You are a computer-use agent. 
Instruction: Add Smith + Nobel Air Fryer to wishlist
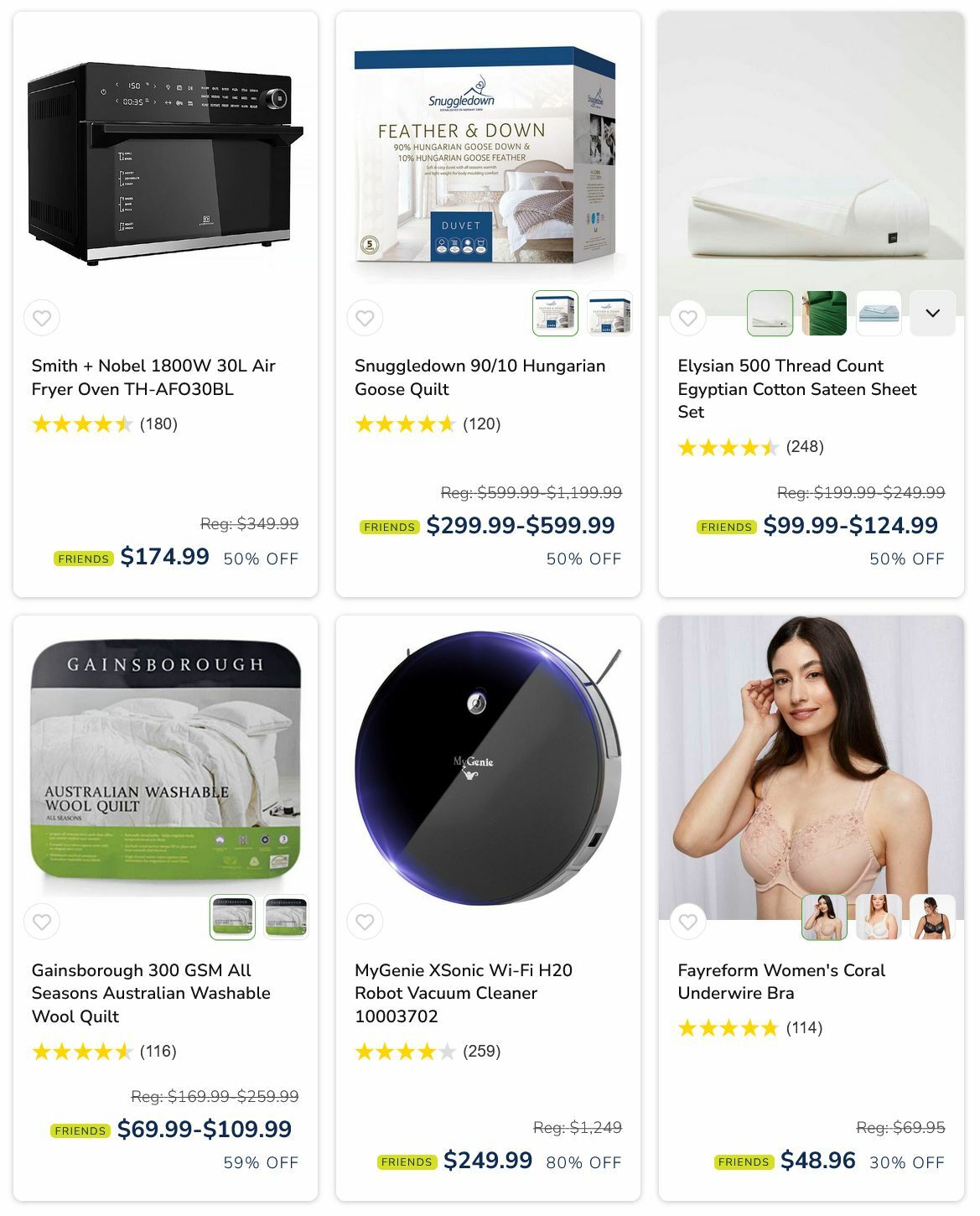(42, 318)
